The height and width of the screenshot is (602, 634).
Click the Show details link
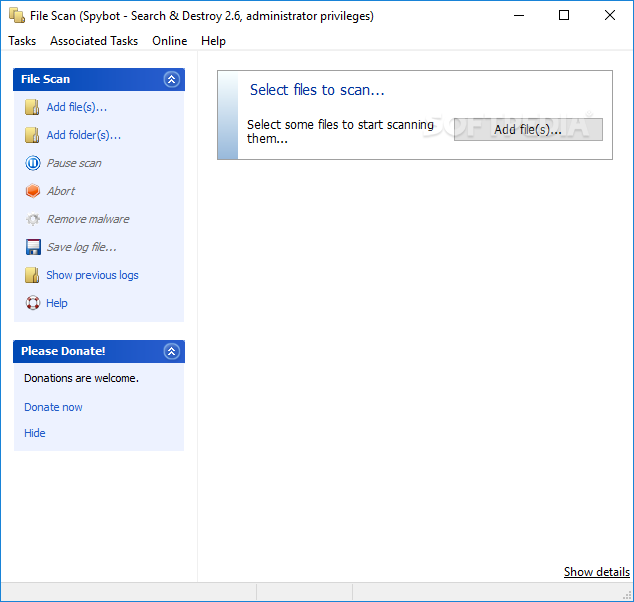(596, 572)
